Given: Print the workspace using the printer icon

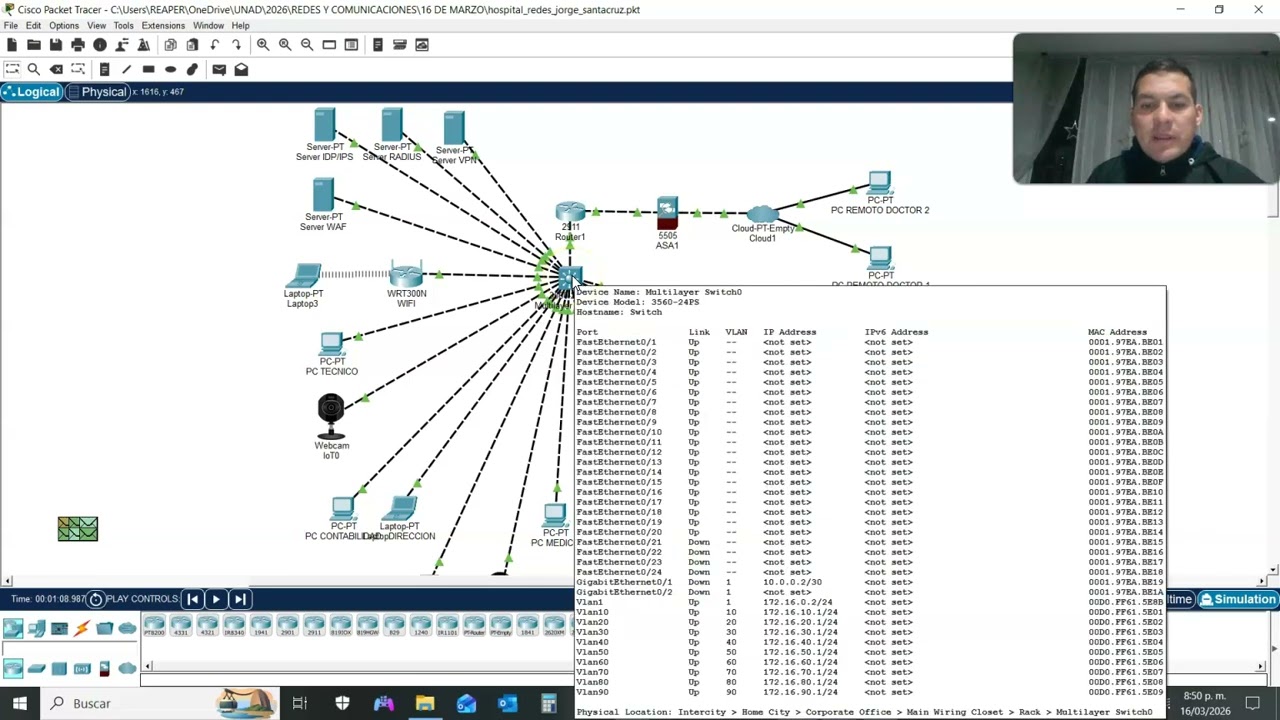Looking at the screenshot, I should click(77, 45).
